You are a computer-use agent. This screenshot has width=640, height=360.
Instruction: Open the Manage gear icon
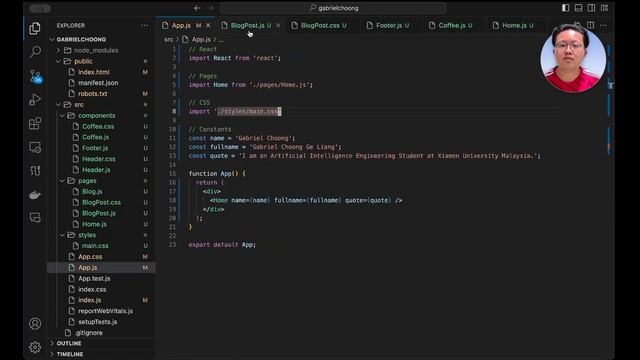35,347
